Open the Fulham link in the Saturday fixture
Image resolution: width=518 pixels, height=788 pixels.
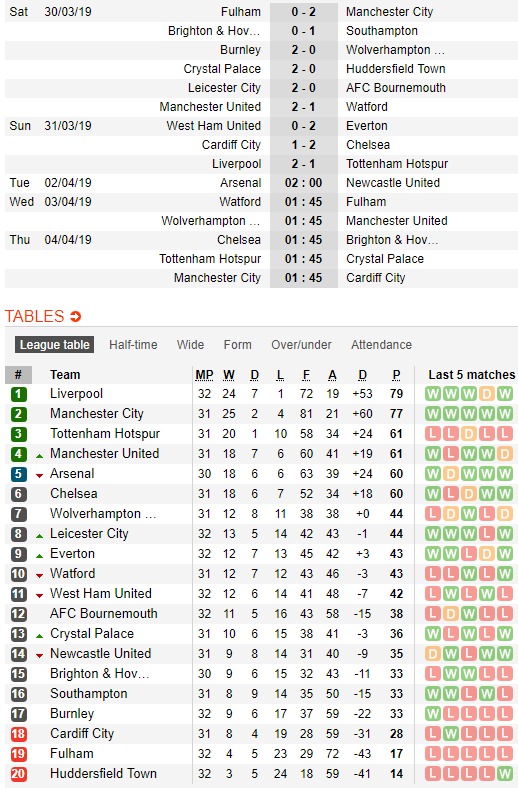pyautogui.click(x=241, y=12)
